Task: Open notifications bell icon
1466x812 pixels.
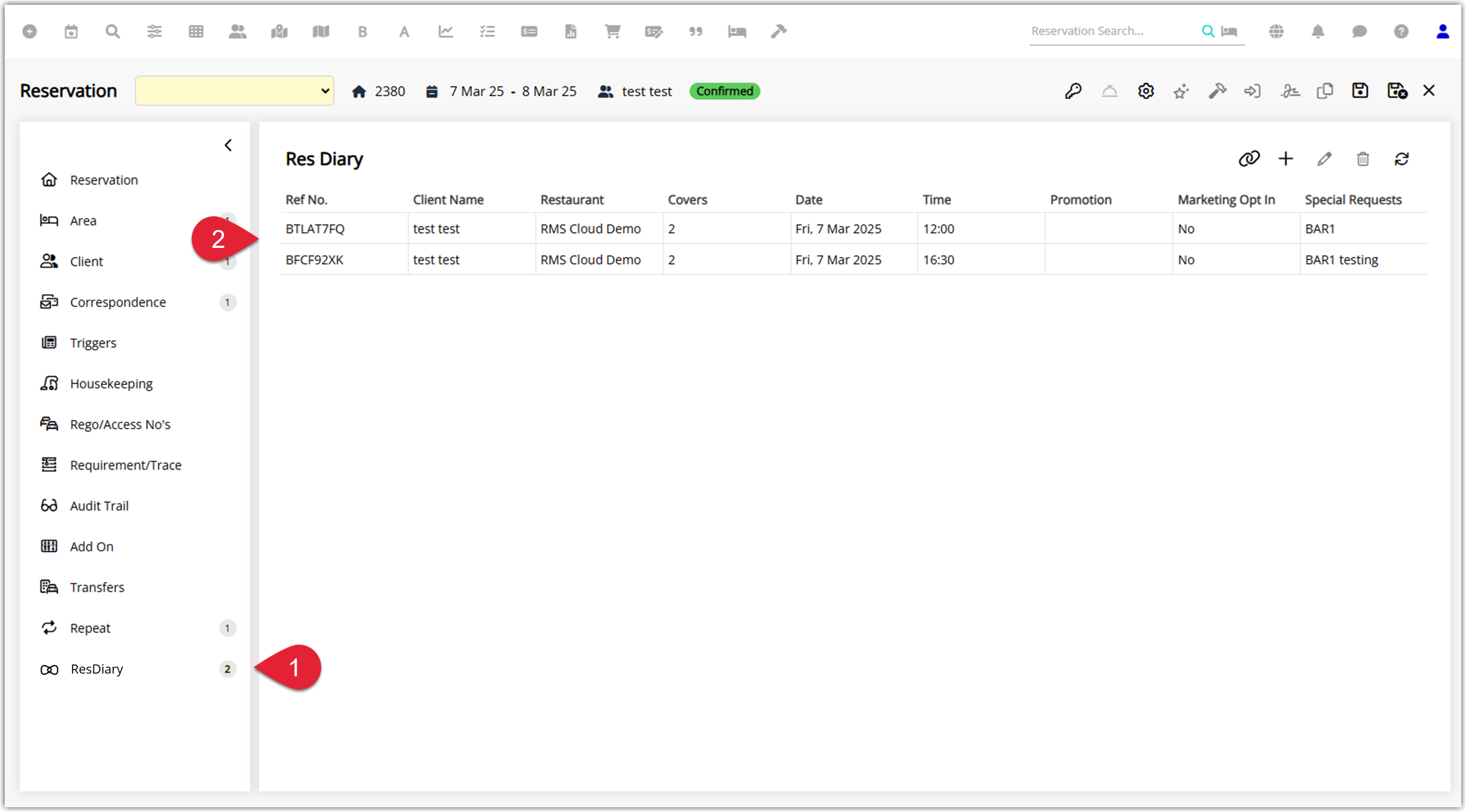Action: (1318, 31)
